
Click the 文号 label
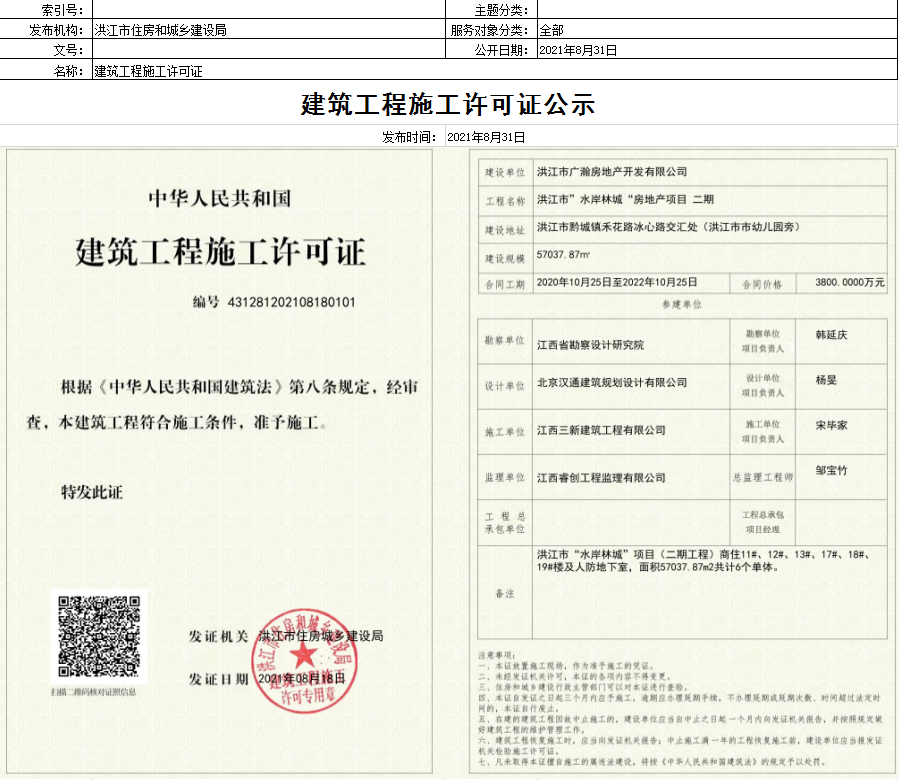(x=68, y=50)
